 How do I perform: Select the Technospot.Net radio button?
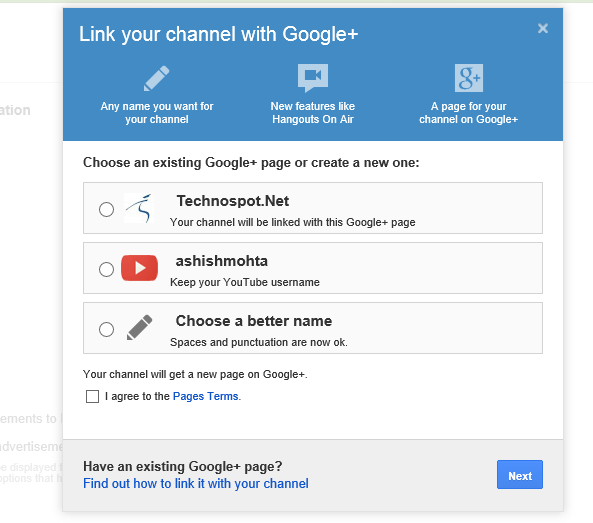click(x=106, y=209)
